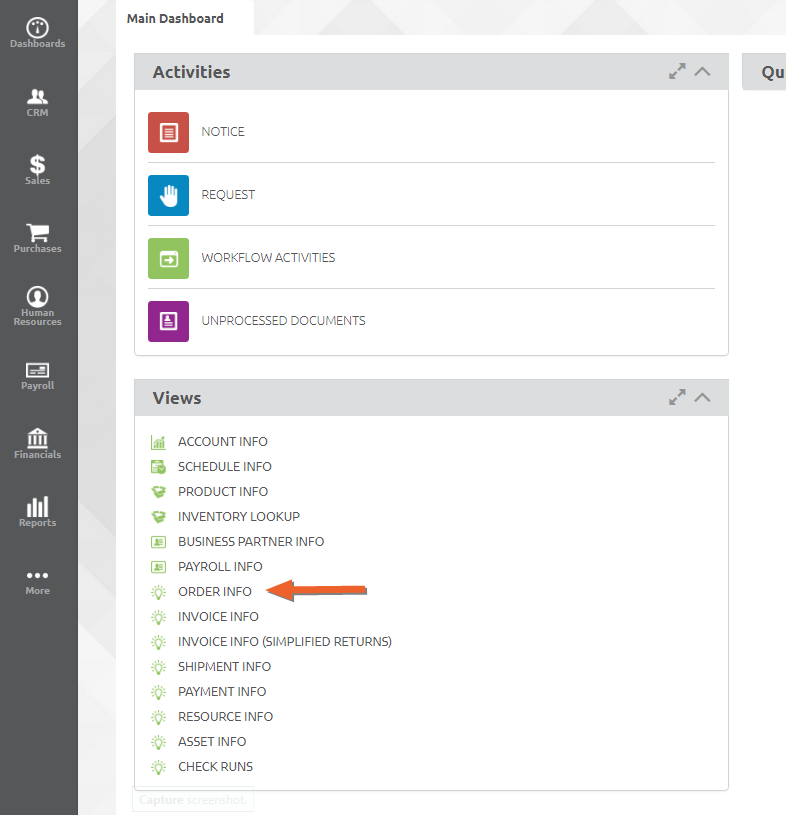Click the Capture screenshot button
Screen dimensions: 786x815
coord(194,800)
